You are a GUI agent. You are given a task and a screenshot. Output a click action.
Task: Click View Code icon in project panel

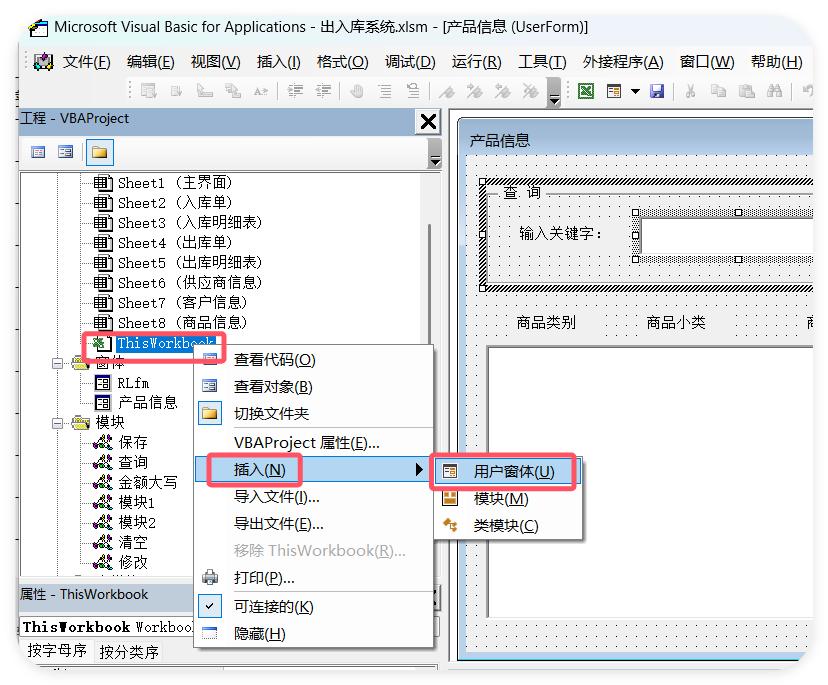tap(38, 153)
